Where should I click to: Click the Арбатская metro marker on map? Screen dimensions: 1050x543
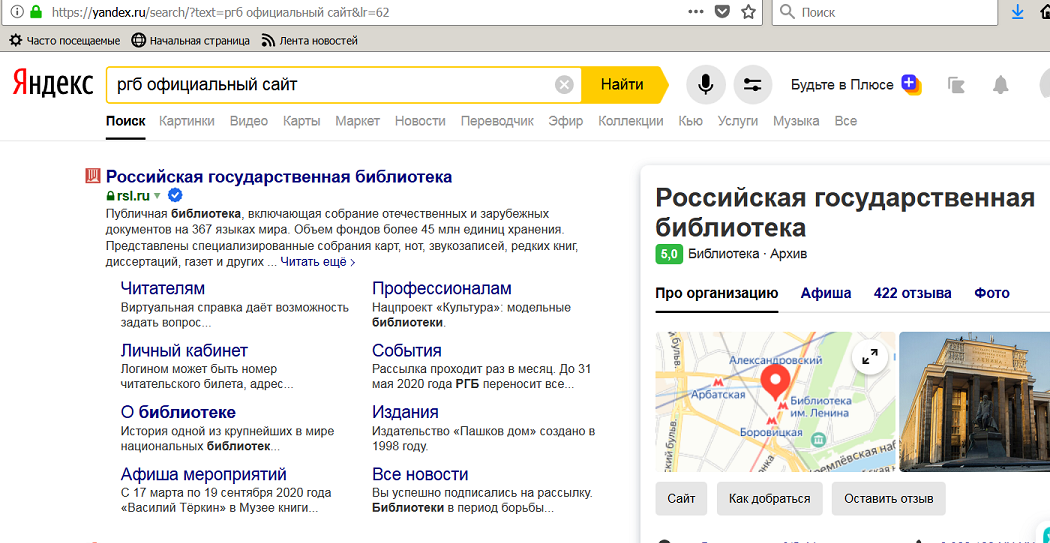tap(719, 382)
